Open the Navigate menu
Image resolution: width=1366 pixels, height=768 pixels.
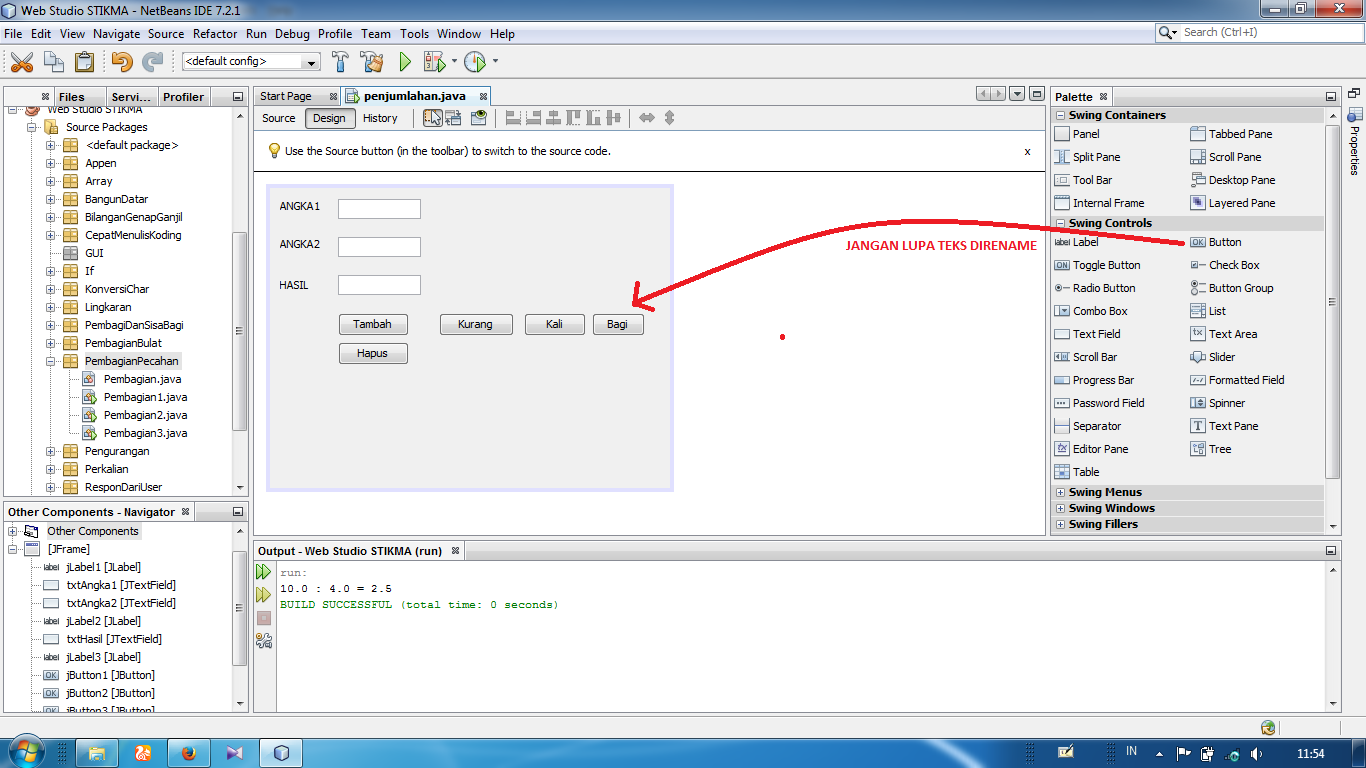point(116,33)
